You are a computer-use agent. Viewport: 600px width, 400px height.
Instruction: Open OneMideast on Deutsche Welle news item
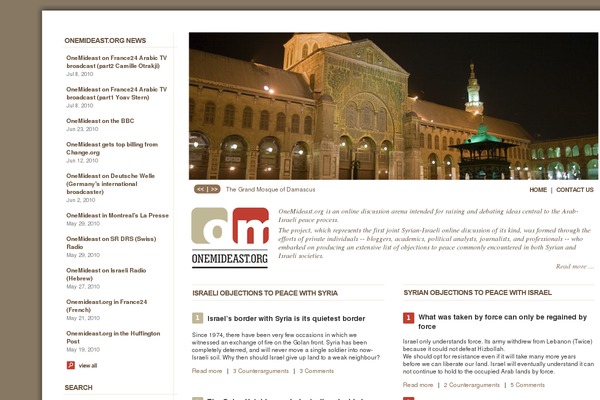pyautogui.click(x=110, y=184)
